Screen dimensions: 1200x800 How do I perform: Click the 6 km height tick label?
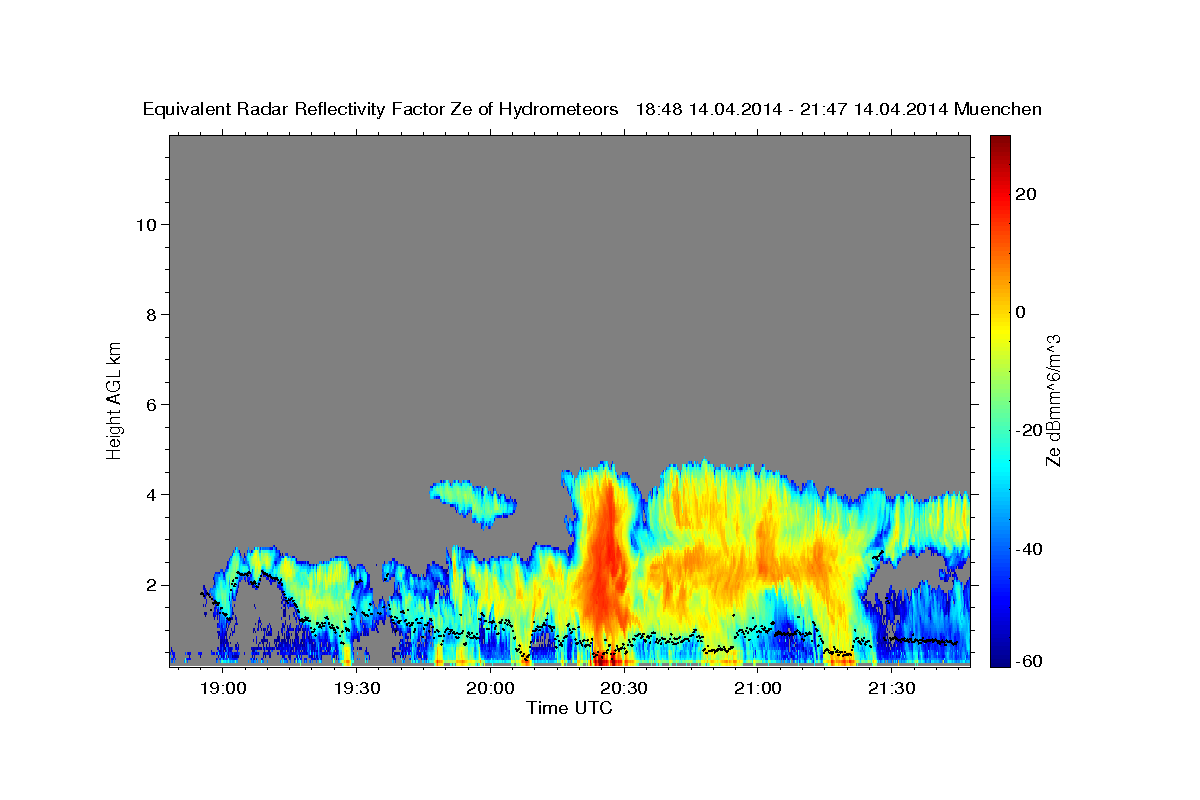point(151,404)
